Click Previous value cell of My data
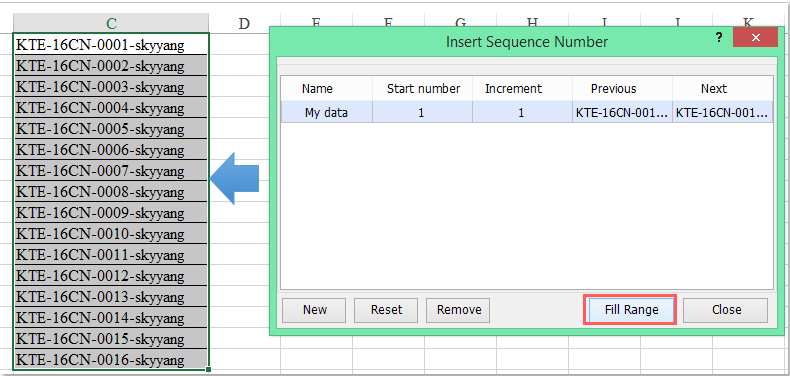 click(622, 112)
